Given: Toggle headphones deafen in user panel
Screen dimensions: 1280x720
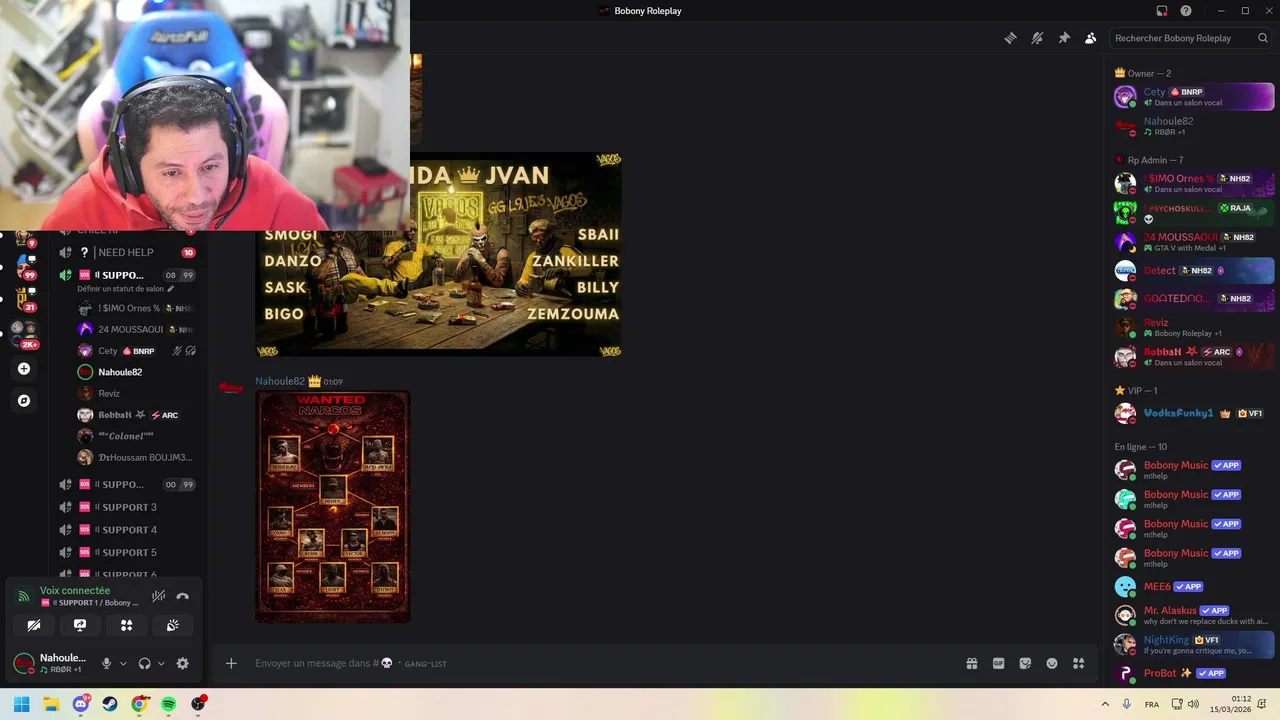Looking at the screenshot, I should click(x=144, y=663).
